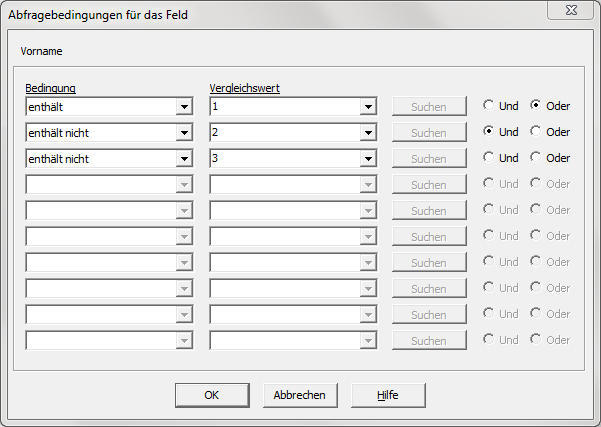
Task: Click into Vergleichswert field containing 3
Action: coord(285,158)
